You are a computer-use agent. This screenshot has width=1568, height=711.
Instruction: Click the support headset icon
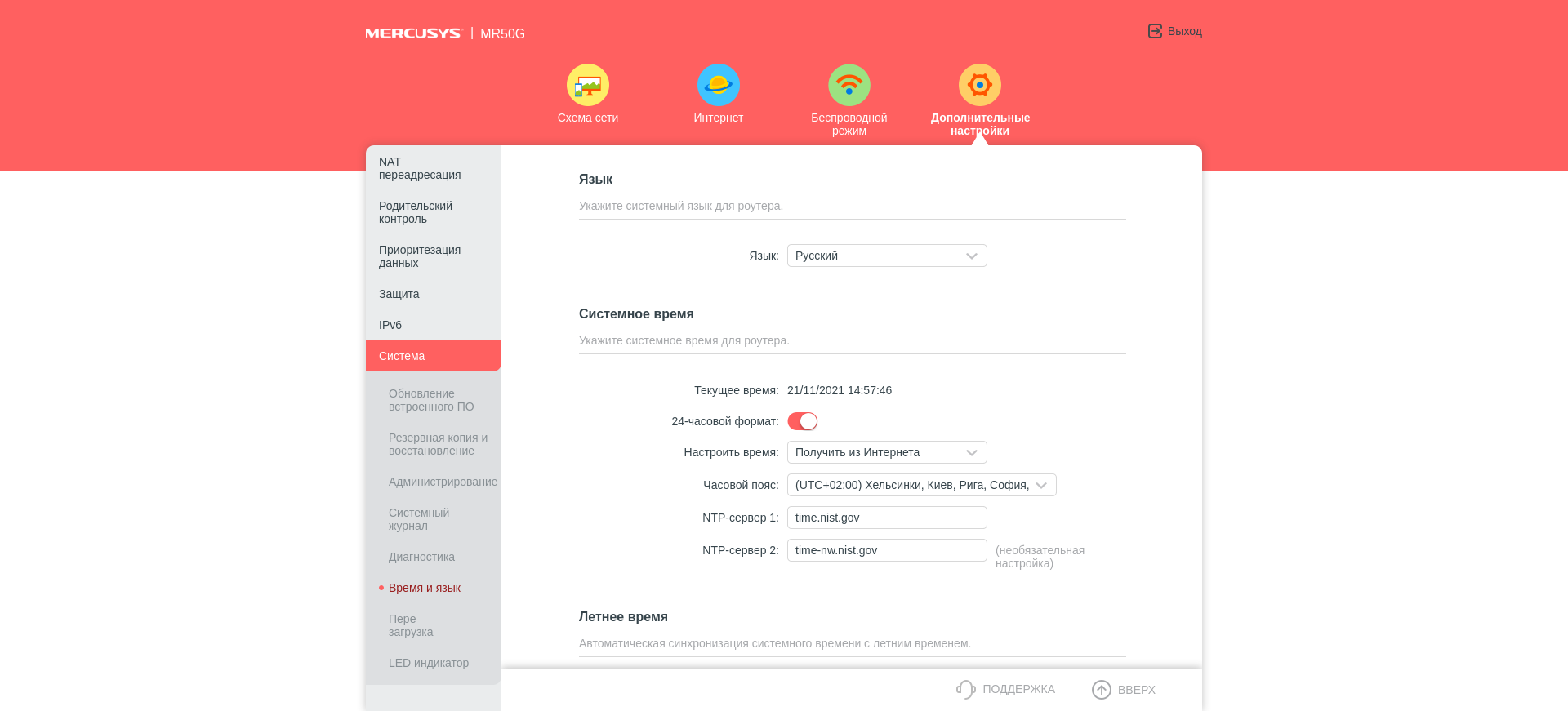coord(965,690)
